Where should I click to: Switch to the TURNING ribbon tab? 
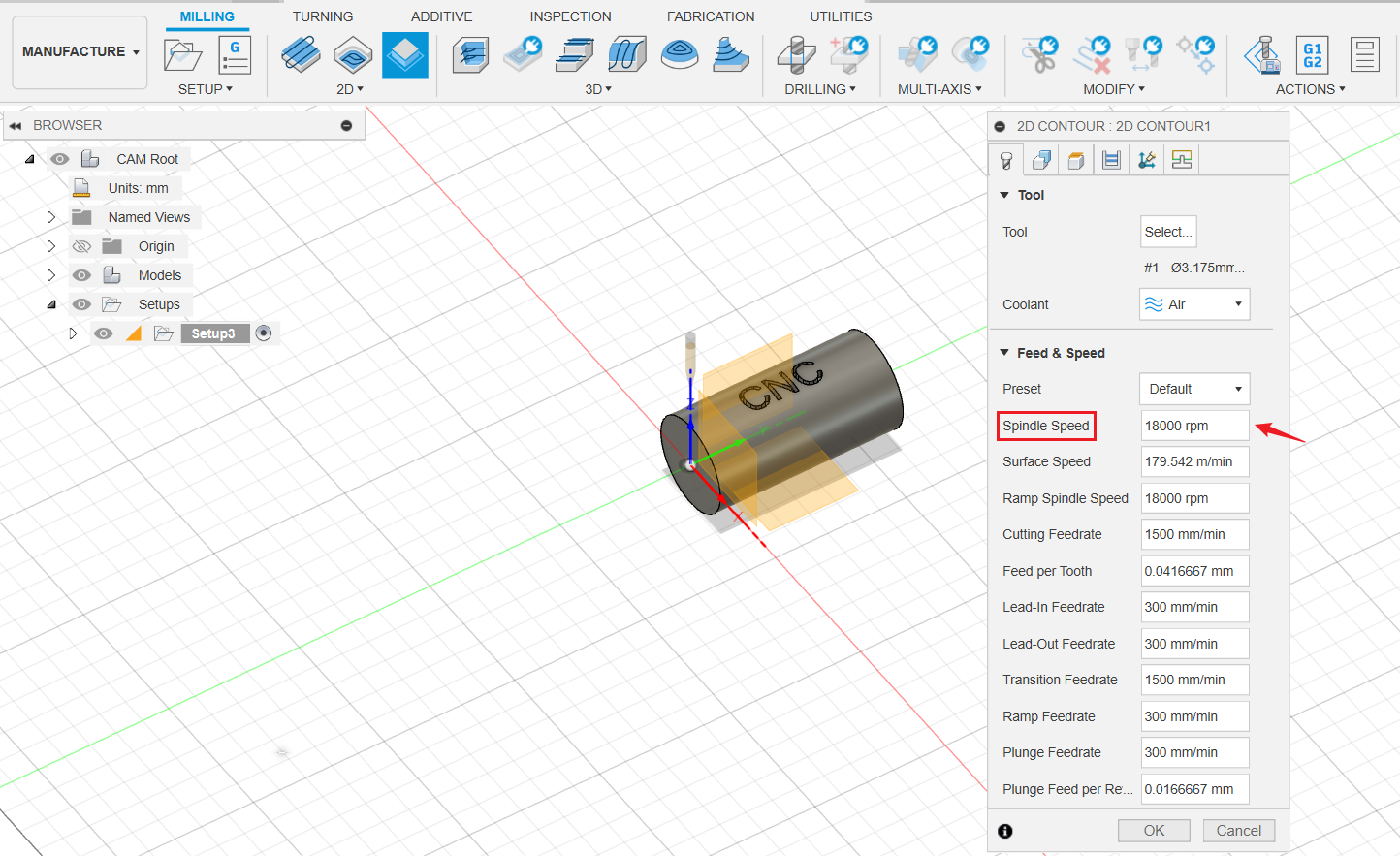323,16
